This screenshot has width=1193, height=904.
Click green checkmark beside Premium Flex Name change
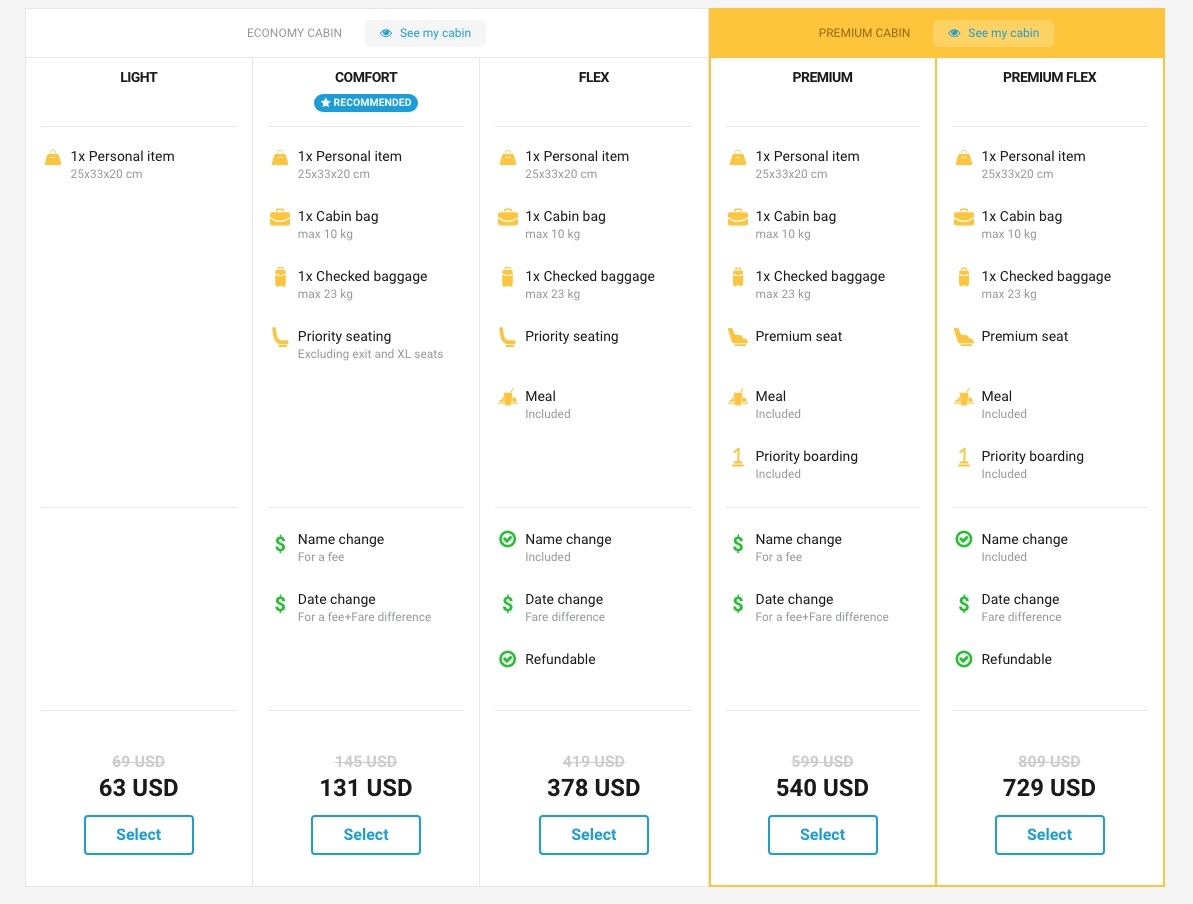[x=964, y=539]
